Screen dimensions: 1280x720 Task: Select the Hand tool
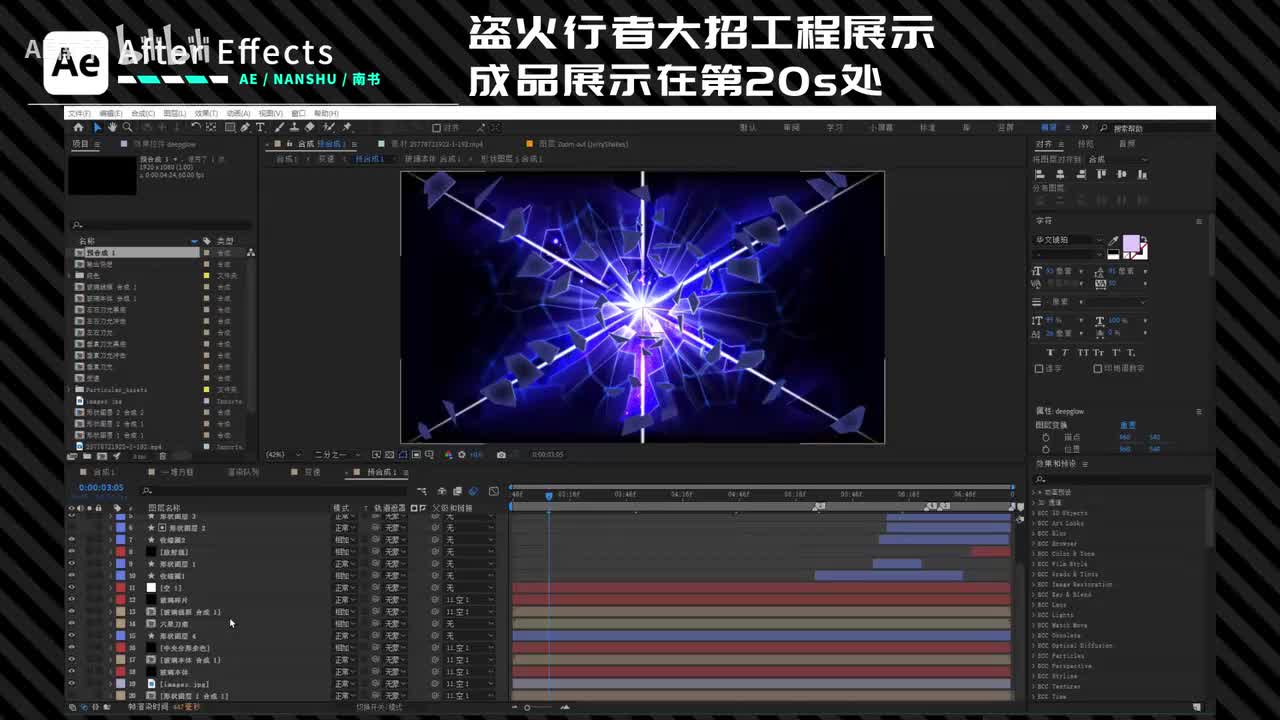point(112,127)
